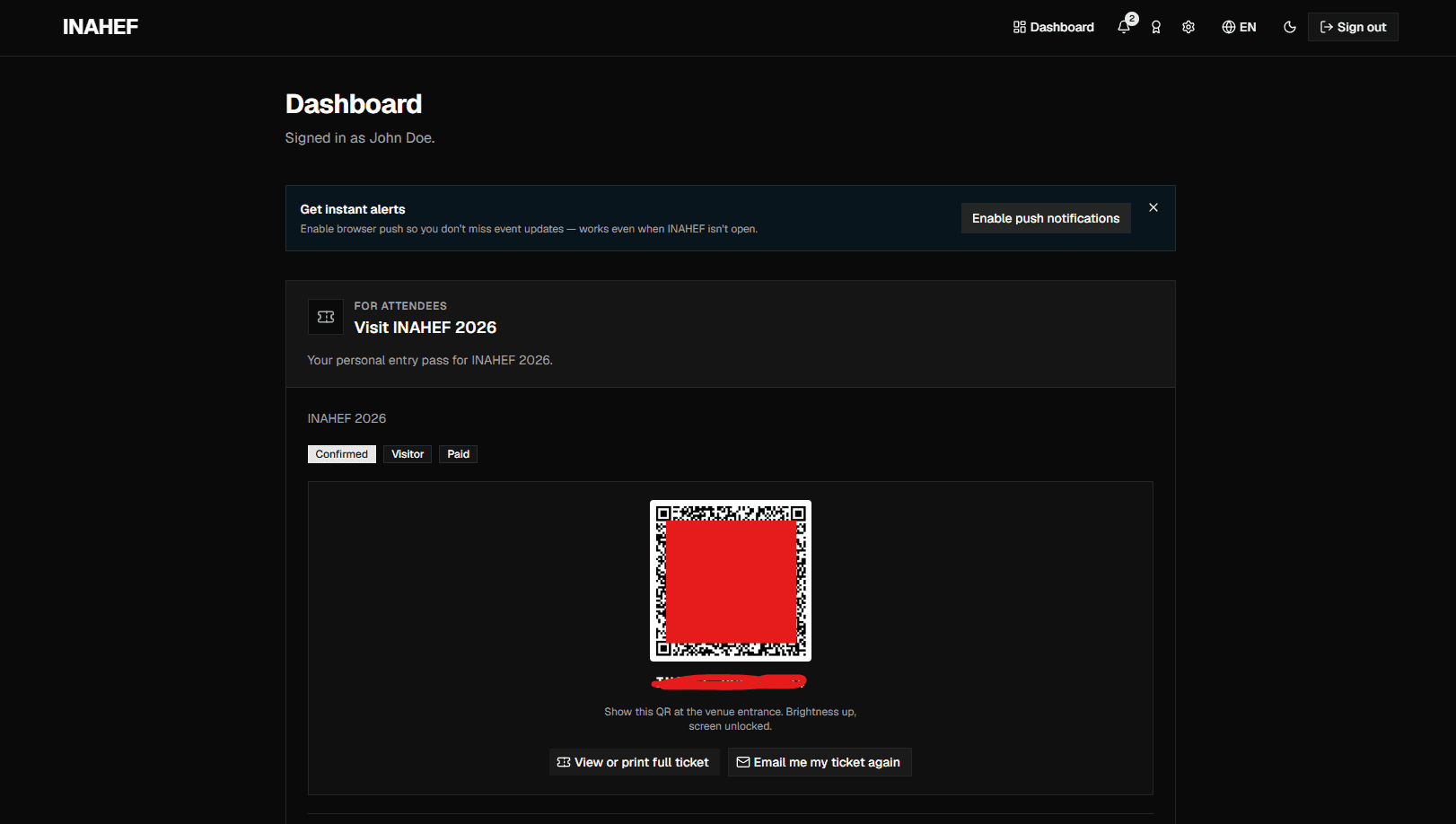The image size is (1456, 824).
Task: Go to Dashboard in top navigation
Action: pyautogui.click(x=1053, y=27)
